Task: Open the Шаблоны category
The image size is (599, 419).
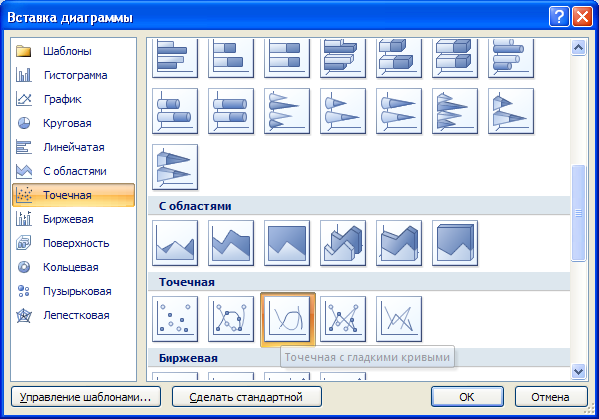Action: click(x=73, y=51)
